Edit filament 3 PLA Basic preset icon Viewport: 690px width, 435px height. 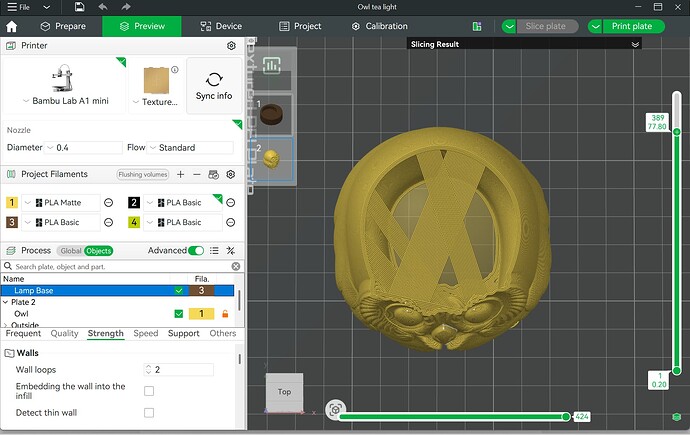108,223
